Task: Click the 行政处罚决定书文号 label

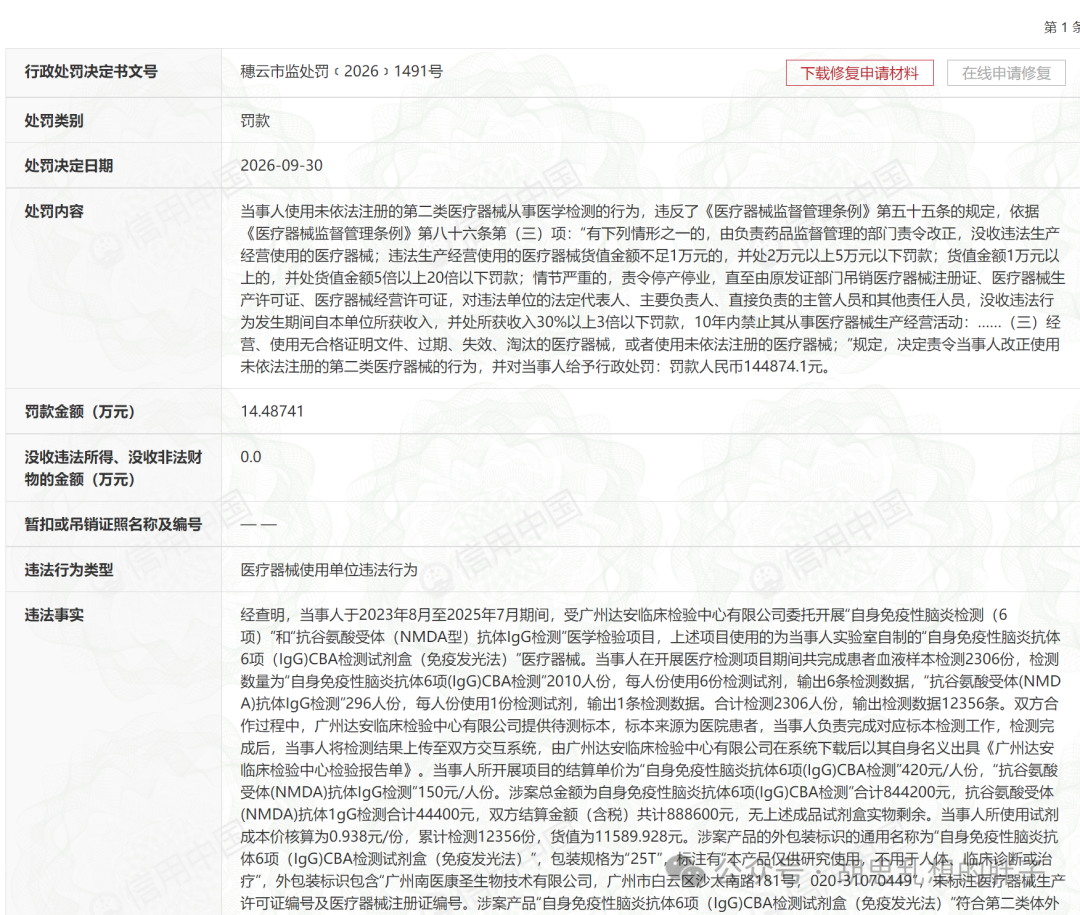Action: (x=91, y=72)
